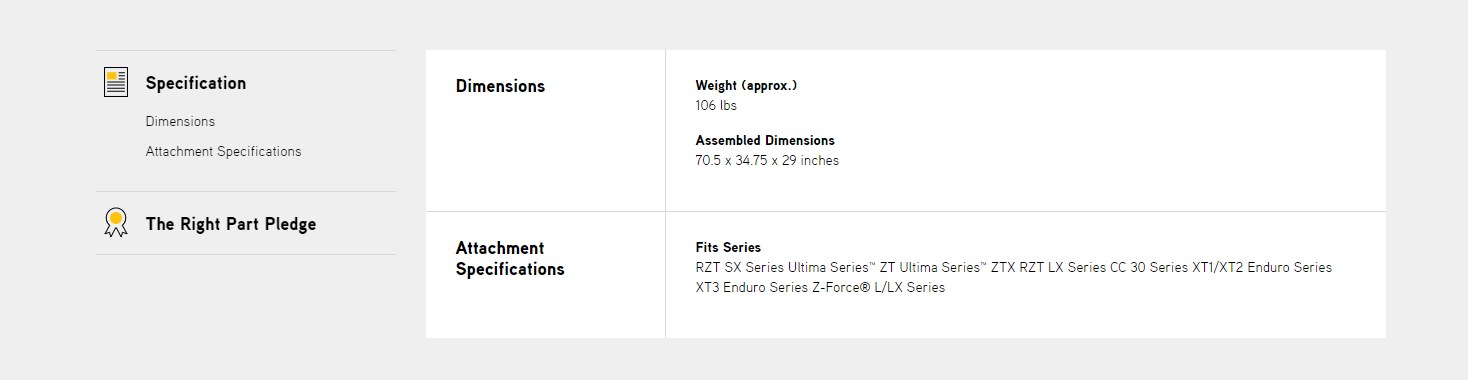
Task: Open The Right Part Pledge section
Action: point(231,224)
